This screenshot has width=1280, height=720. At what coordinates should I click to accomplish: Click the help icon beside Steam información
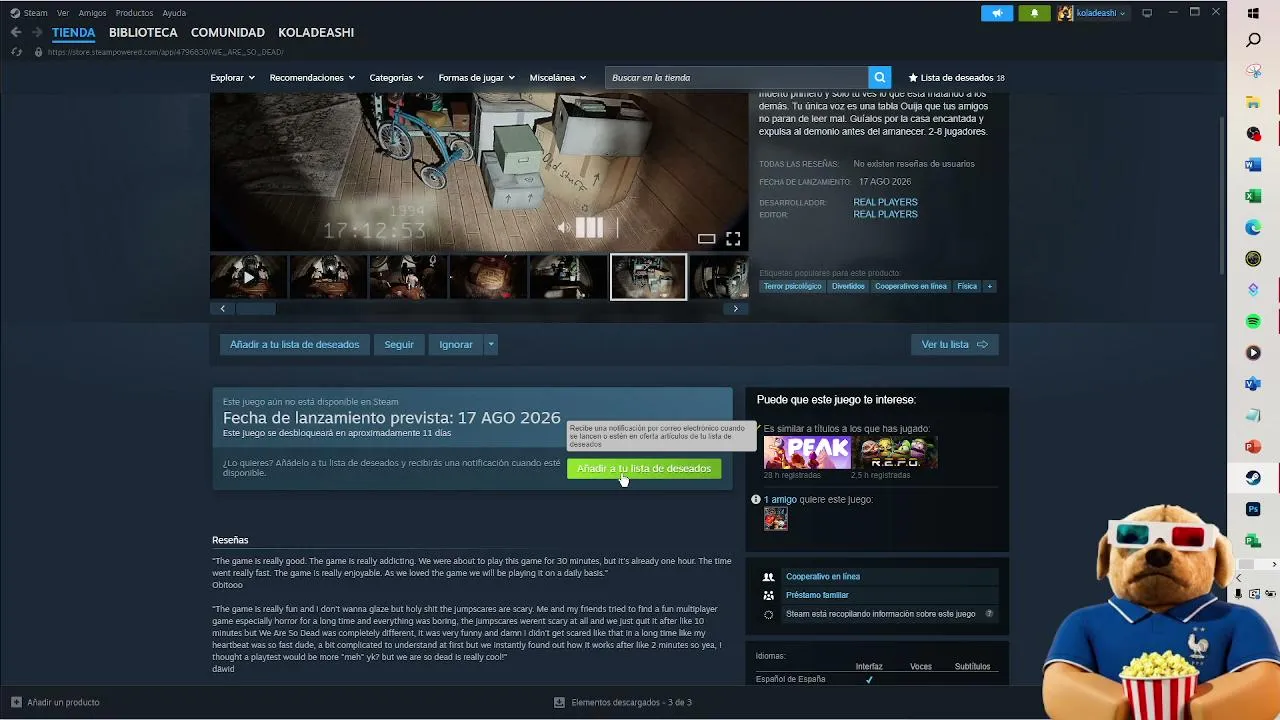pos(990,614)
